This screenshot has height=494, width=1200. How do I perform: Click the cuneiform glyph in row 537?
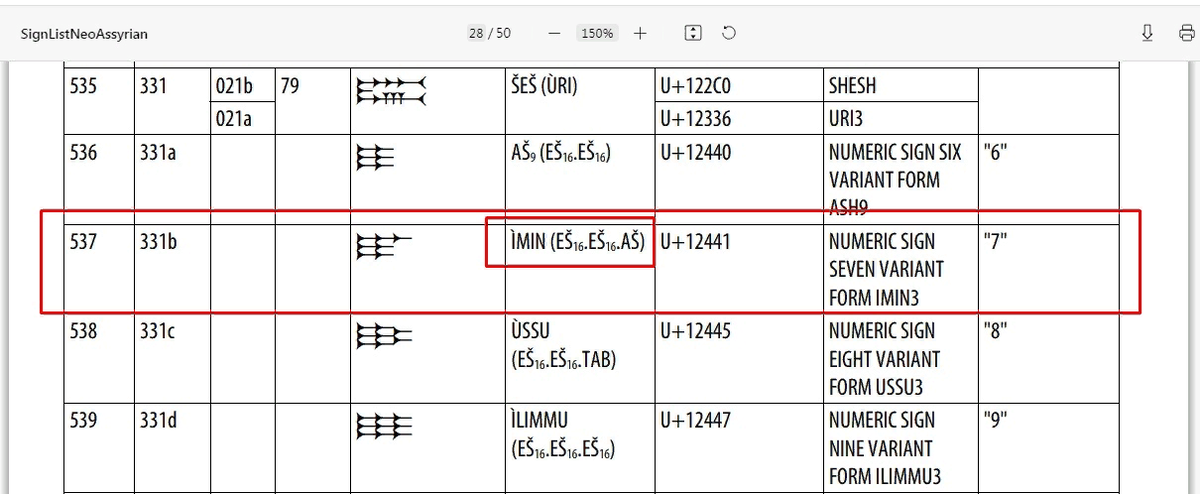pos(384,247)
